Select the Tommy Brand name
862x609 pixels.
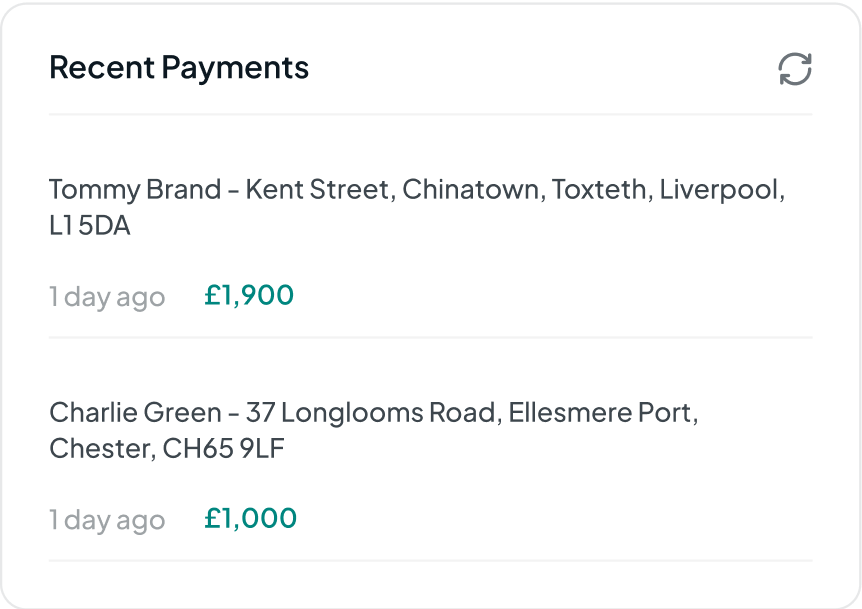click(135, 190)
